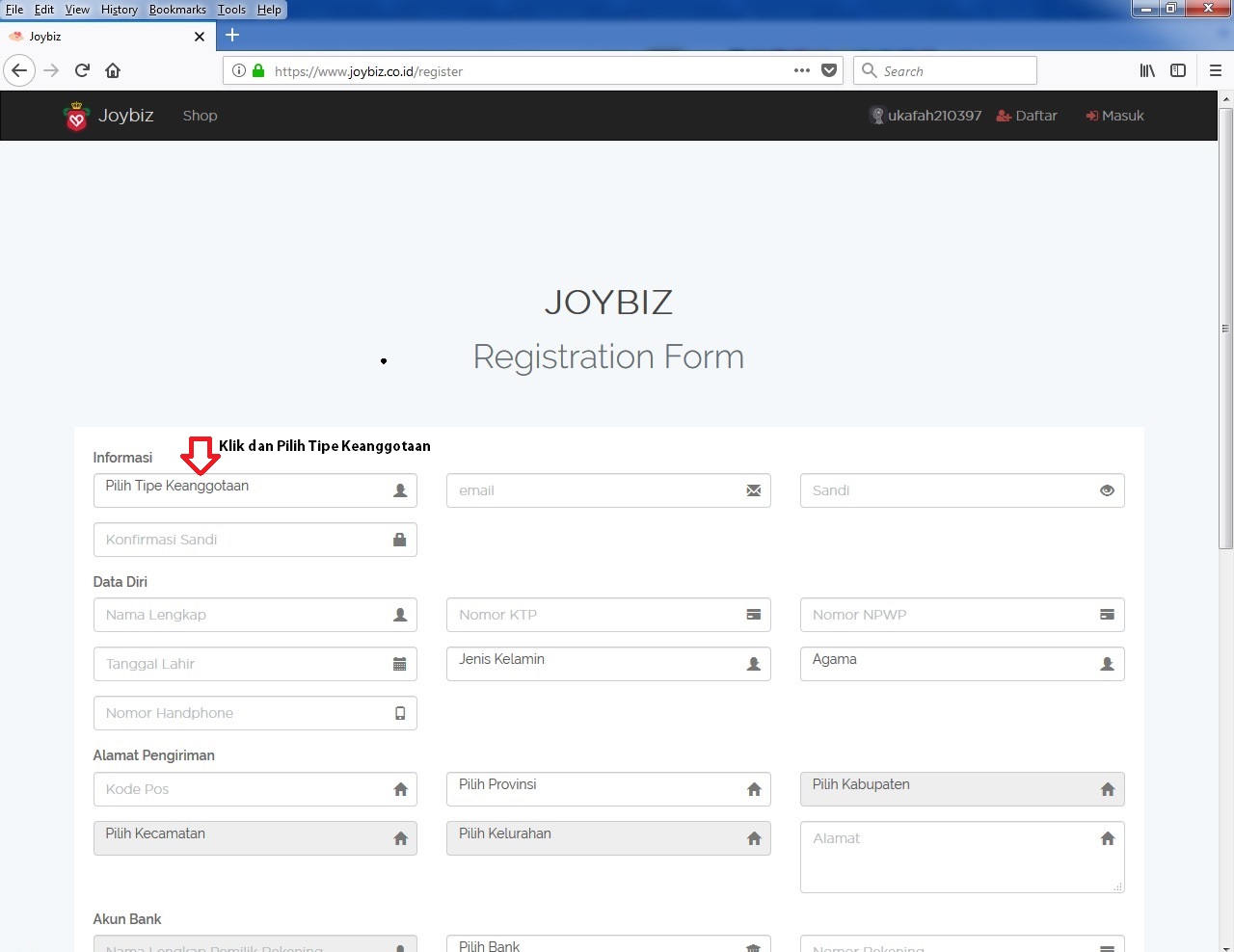
Task: Focus the email input field
Action: pos(608,490)
